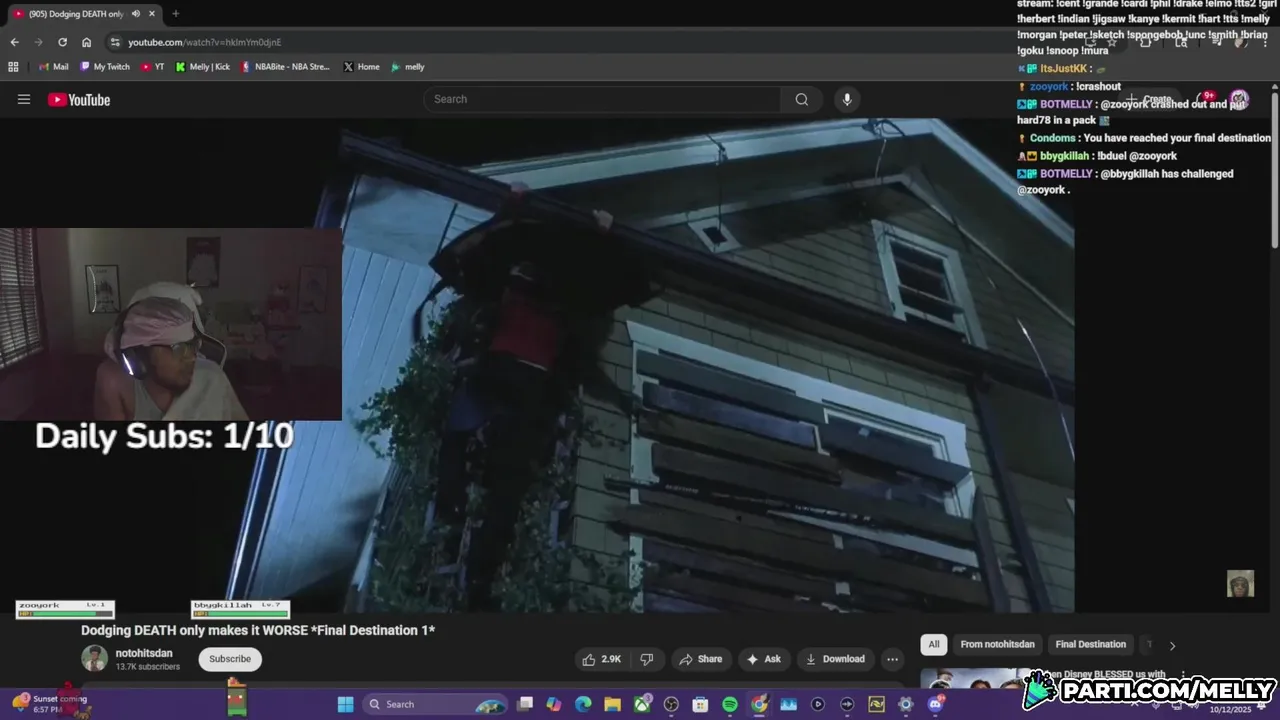Open the NBABite bookmark

tap(285, 67)
